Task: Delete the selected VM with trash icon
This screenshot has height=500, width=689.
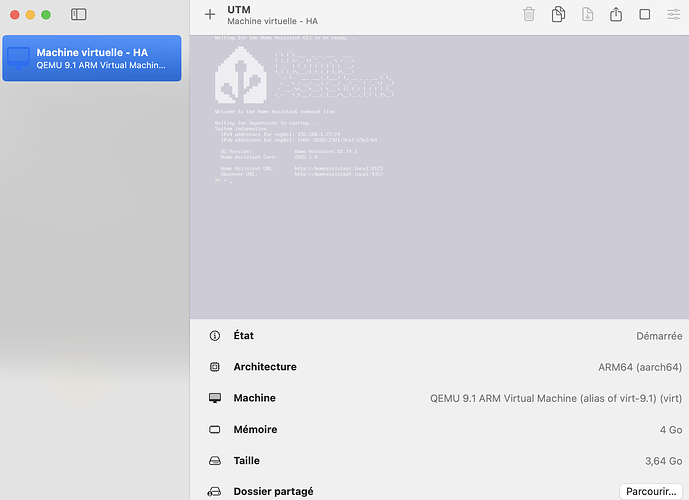Action: 529,14
